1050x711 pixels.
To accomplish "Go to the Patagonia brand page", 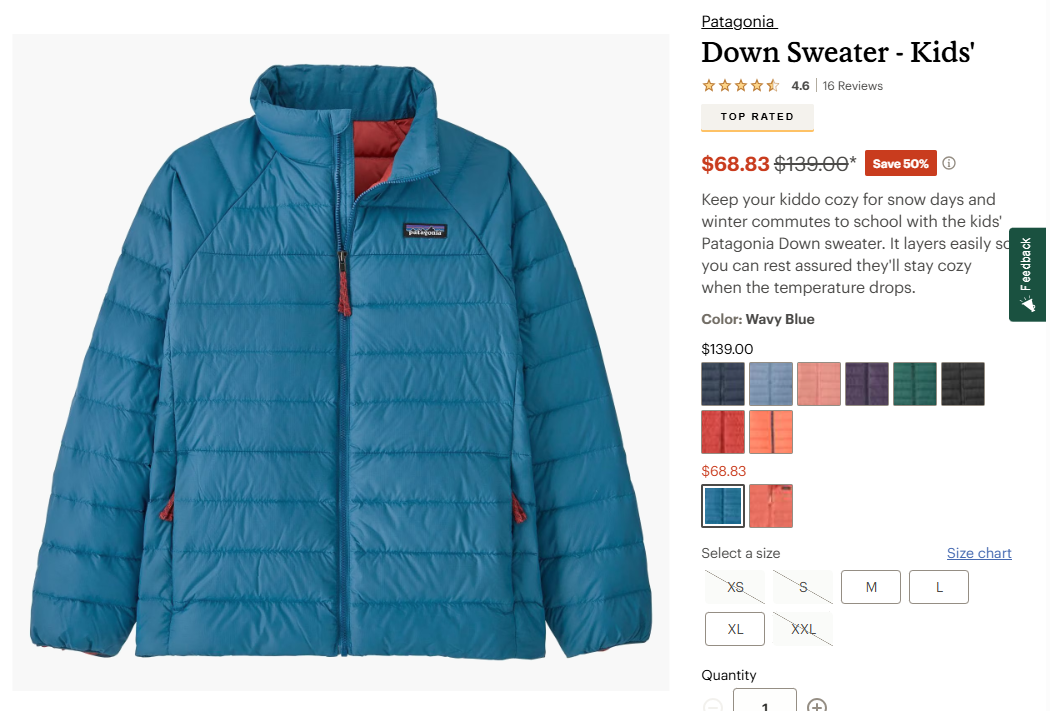I will coord(738,22).
